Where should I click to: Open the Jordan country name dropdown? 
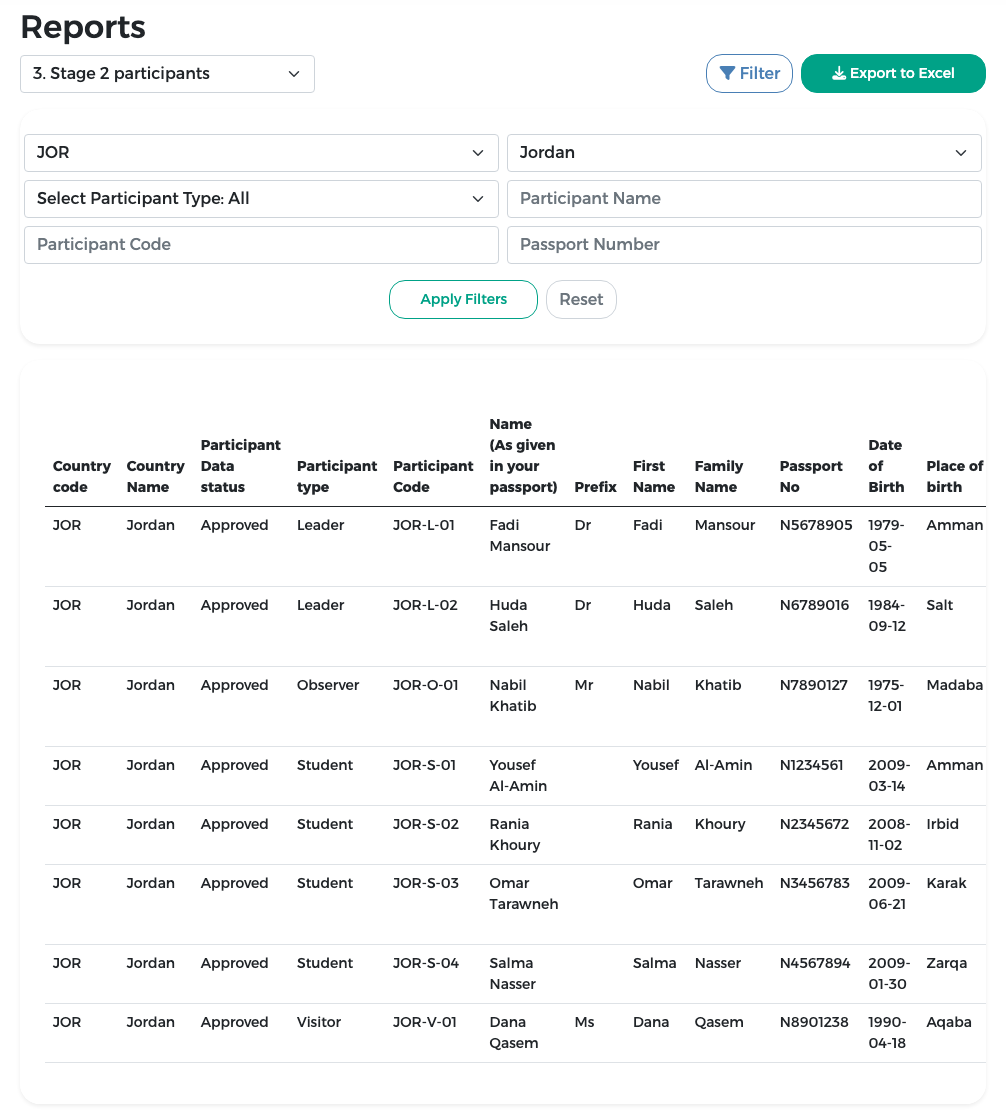tap(744, 152)
